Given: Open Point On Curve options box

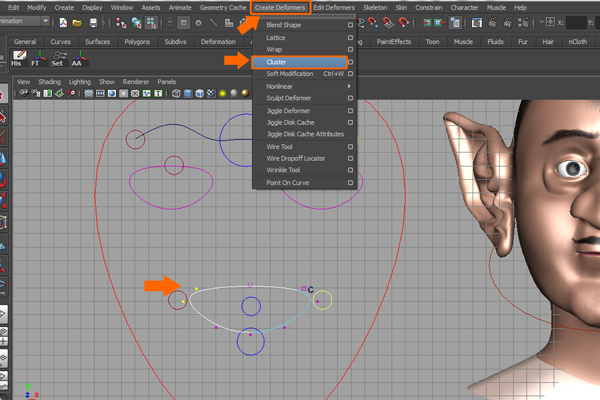Looking at the screenshot, I should point(350,183).
